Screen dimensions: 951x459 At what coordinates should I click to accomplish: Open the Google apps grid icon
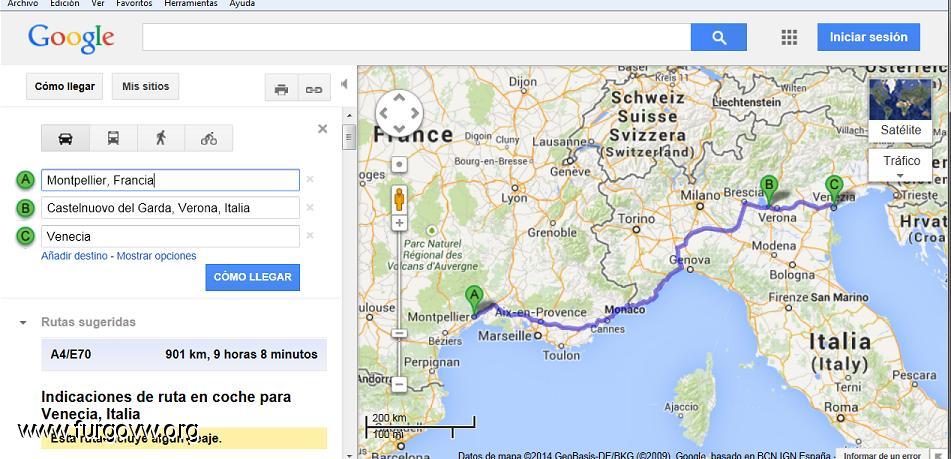pos(789,37)
